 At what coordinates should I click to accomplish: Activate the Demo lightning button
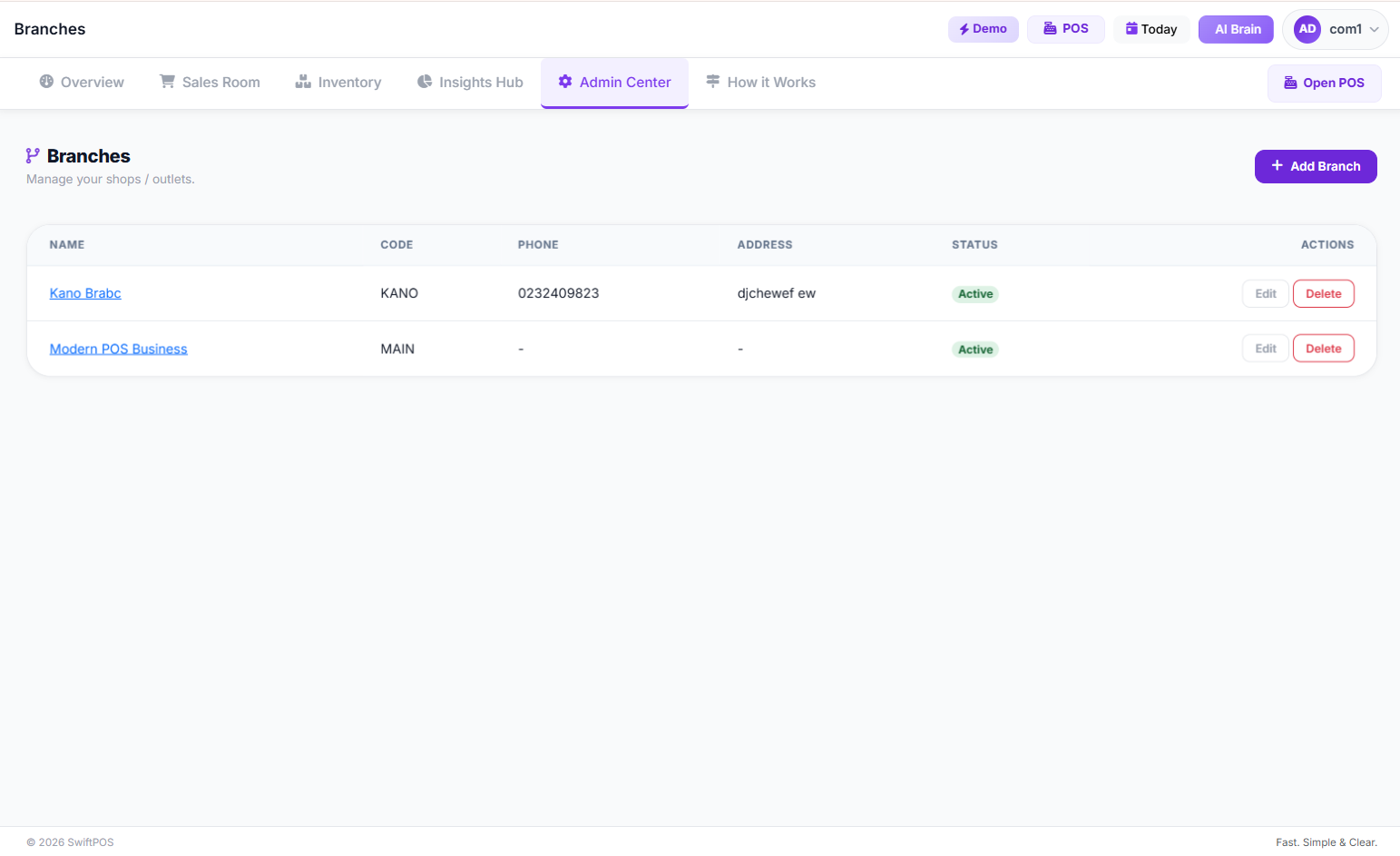click(x=984, y=29)
